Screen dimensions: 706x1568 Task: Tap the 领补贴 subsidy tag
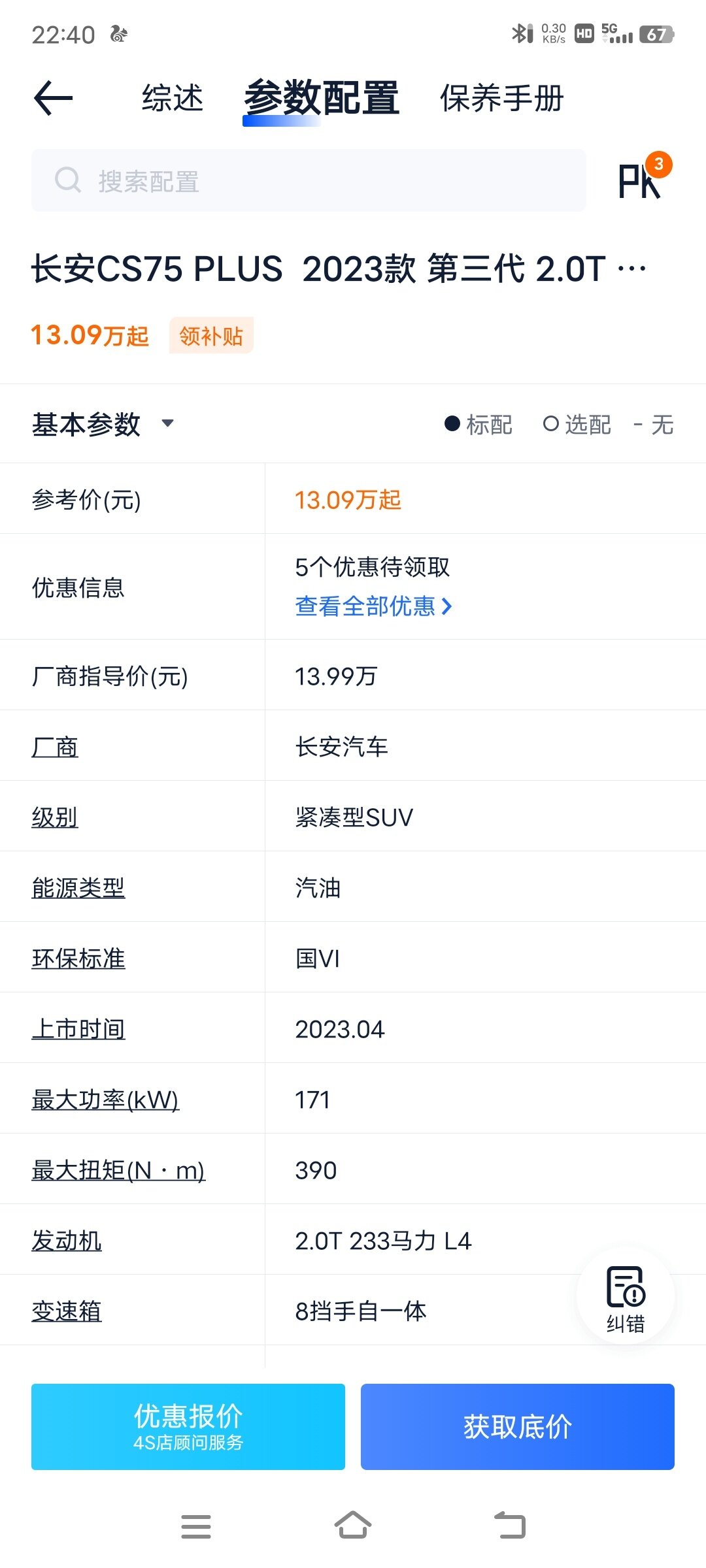(x=211, y=336)
